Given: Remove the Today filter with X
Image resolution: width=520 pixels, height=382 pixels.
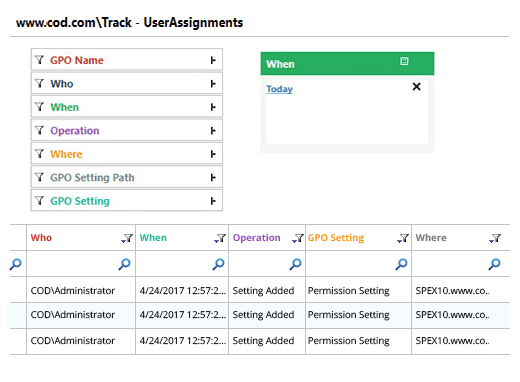Looking at the screenshot, I should pyautogui.click(x=416, y=87).
